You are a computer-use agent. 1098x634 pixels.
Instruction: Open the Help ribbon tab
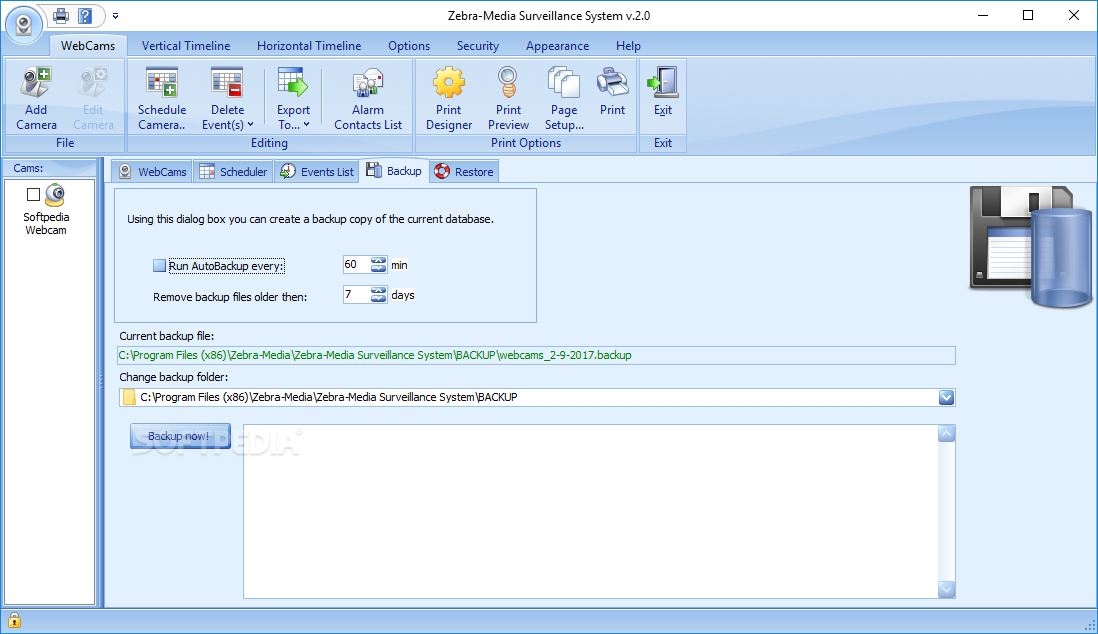[x=628, y=46]
